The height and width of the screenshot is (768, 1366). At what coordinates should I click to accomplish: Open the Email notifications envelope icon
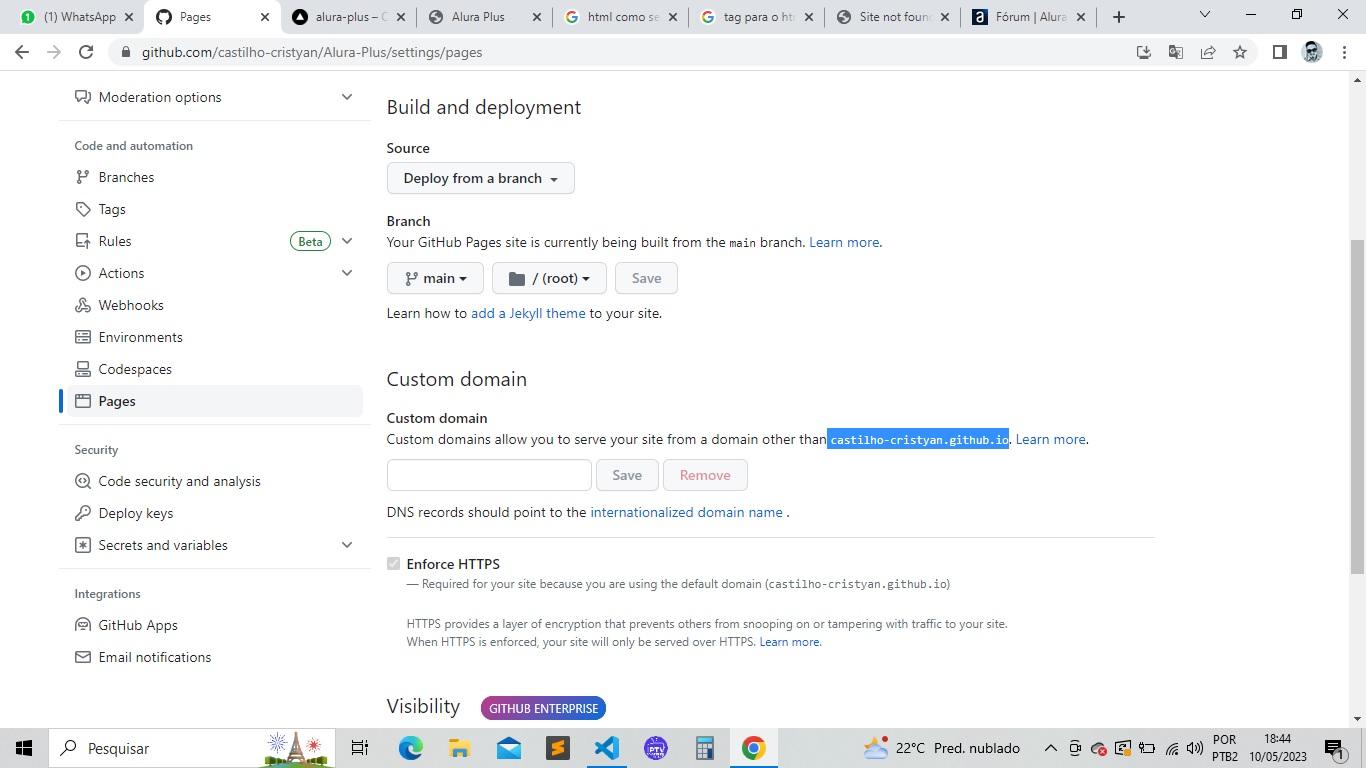coord(83,657)
